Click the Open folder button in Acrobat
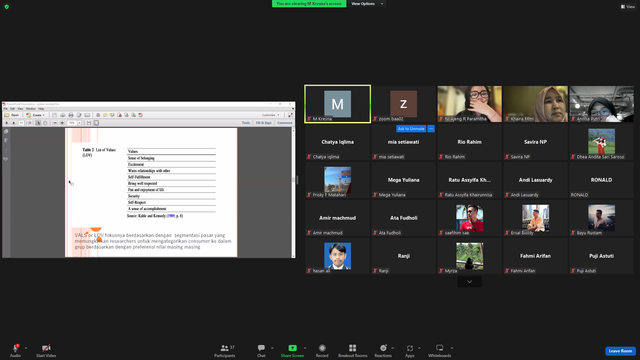The height and width of the screenshot is (360, 640). pos(11,115)
